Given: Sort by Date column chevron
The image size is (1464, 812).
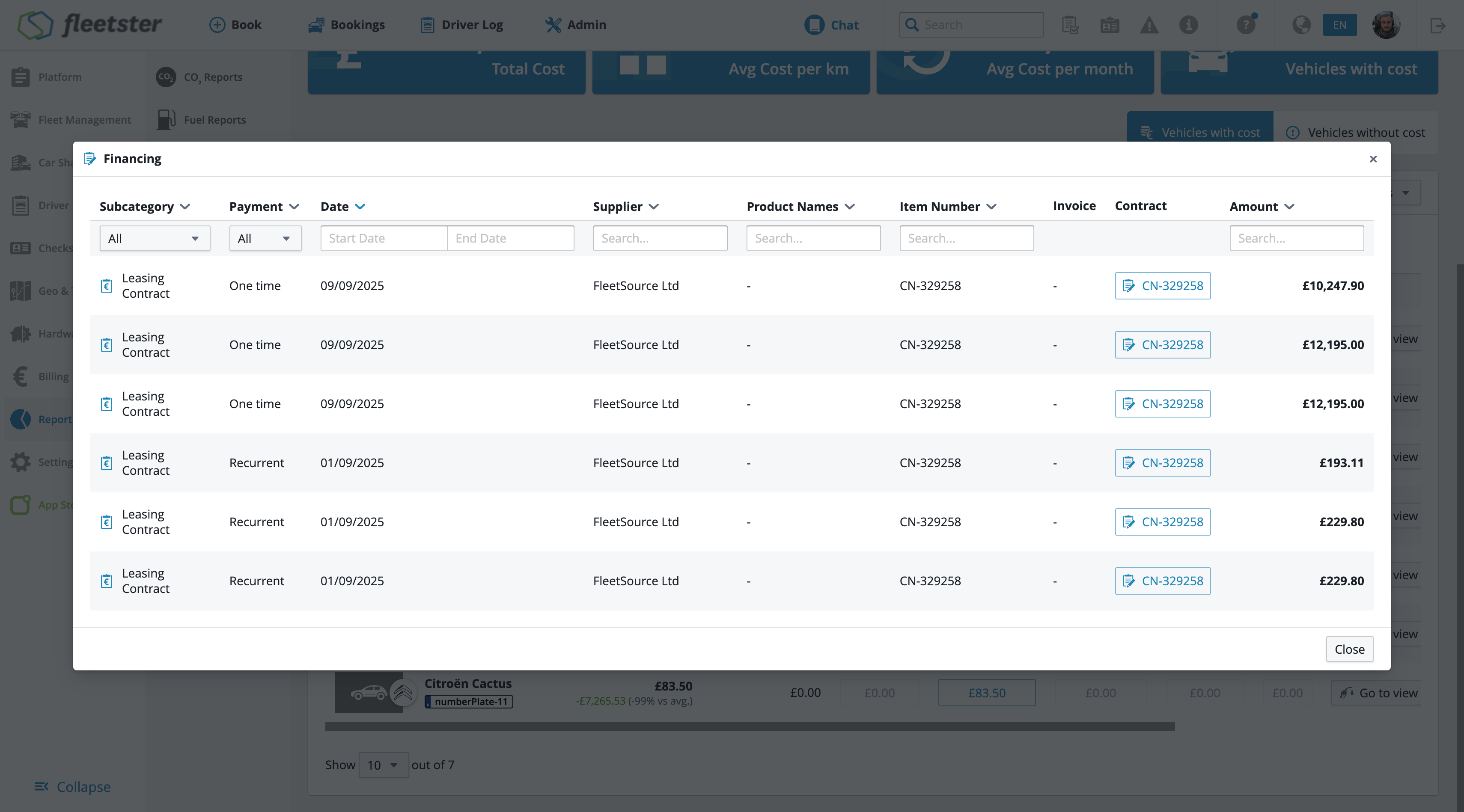Looking at the screenshot, I should [360, 207].
